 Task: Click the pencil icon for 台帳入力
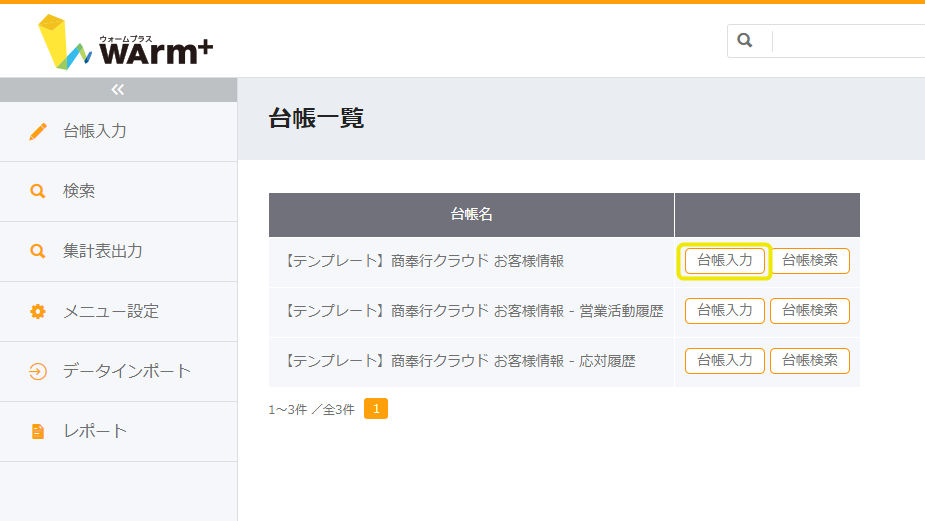pyautogui.click(x=38, y=131)
